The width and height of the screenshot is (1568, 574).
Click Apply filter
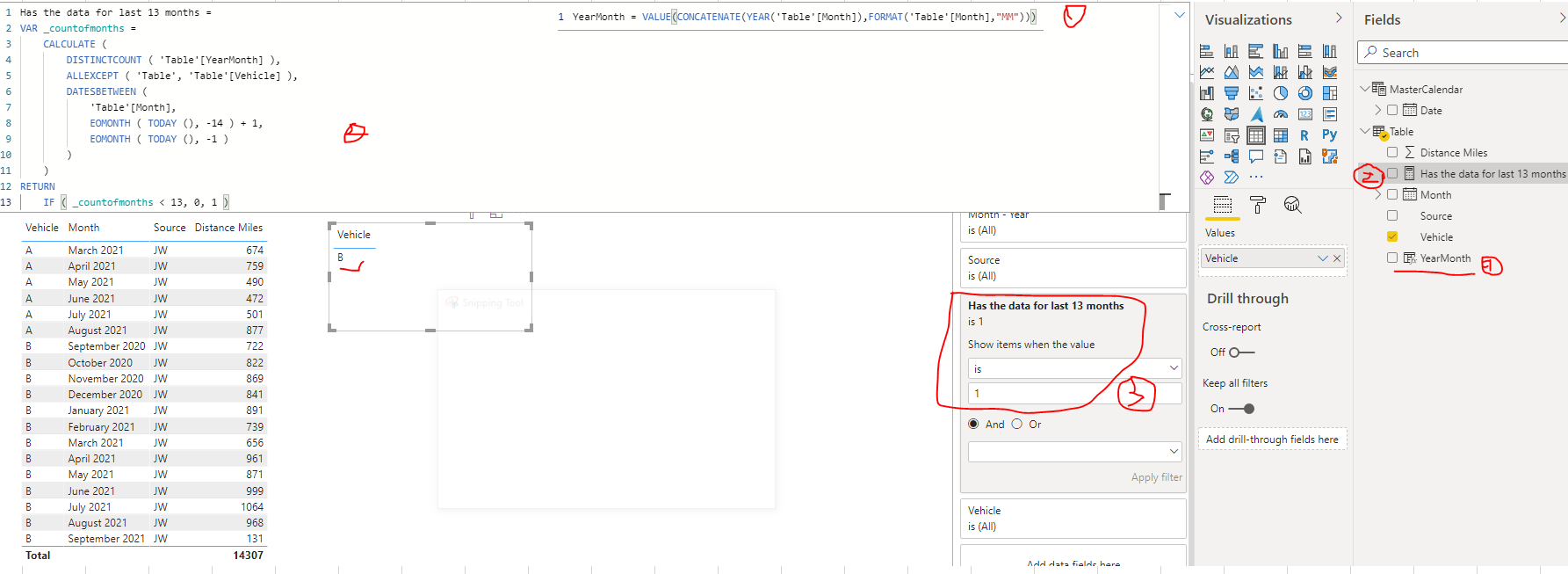coord(1156,477)
